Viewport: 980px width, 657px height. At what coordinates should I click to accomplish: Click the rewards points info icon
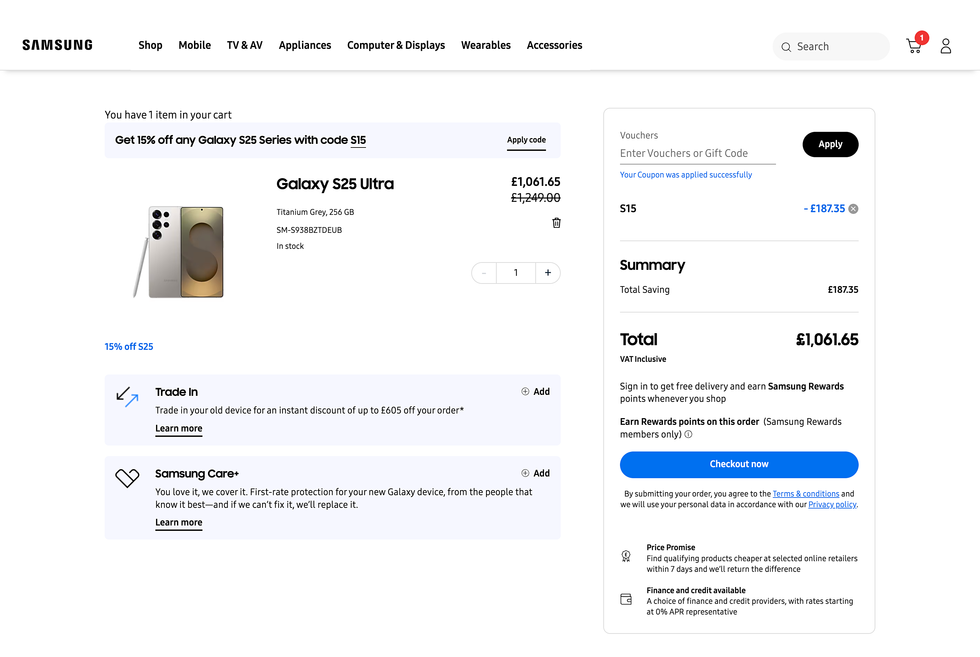coord(688,435)
